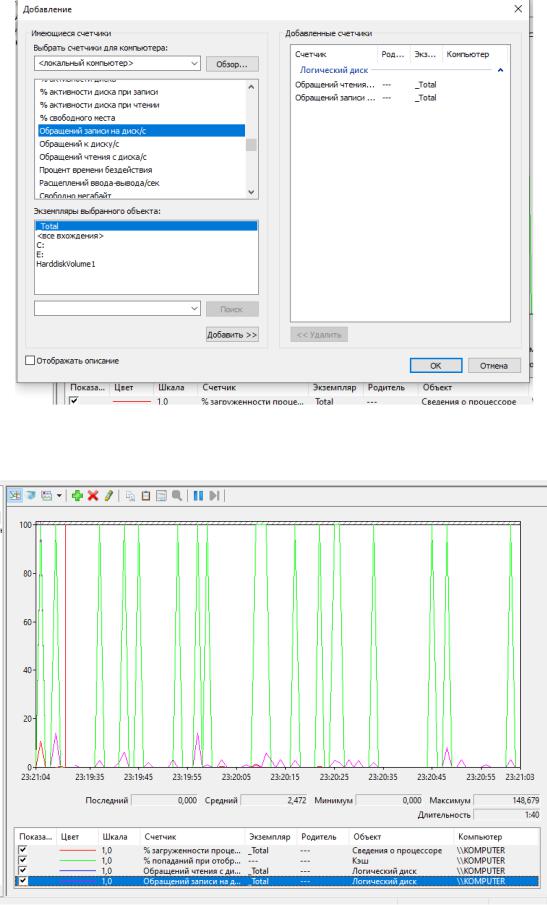The image size is (547, 905).
Task: Click the Обзор... button
Action: click(232, 64)
